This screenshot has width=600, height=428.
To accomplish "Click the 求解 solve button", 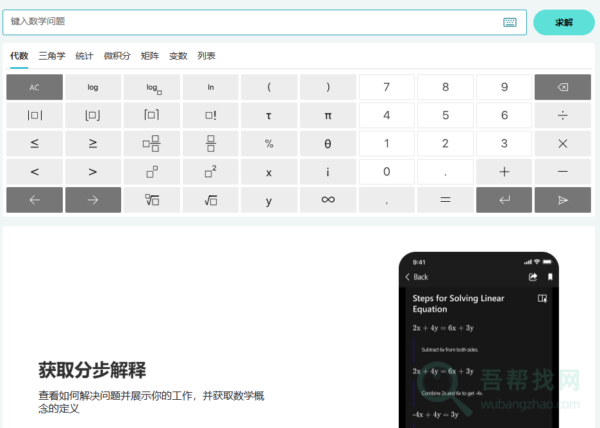I will point(563,22).
